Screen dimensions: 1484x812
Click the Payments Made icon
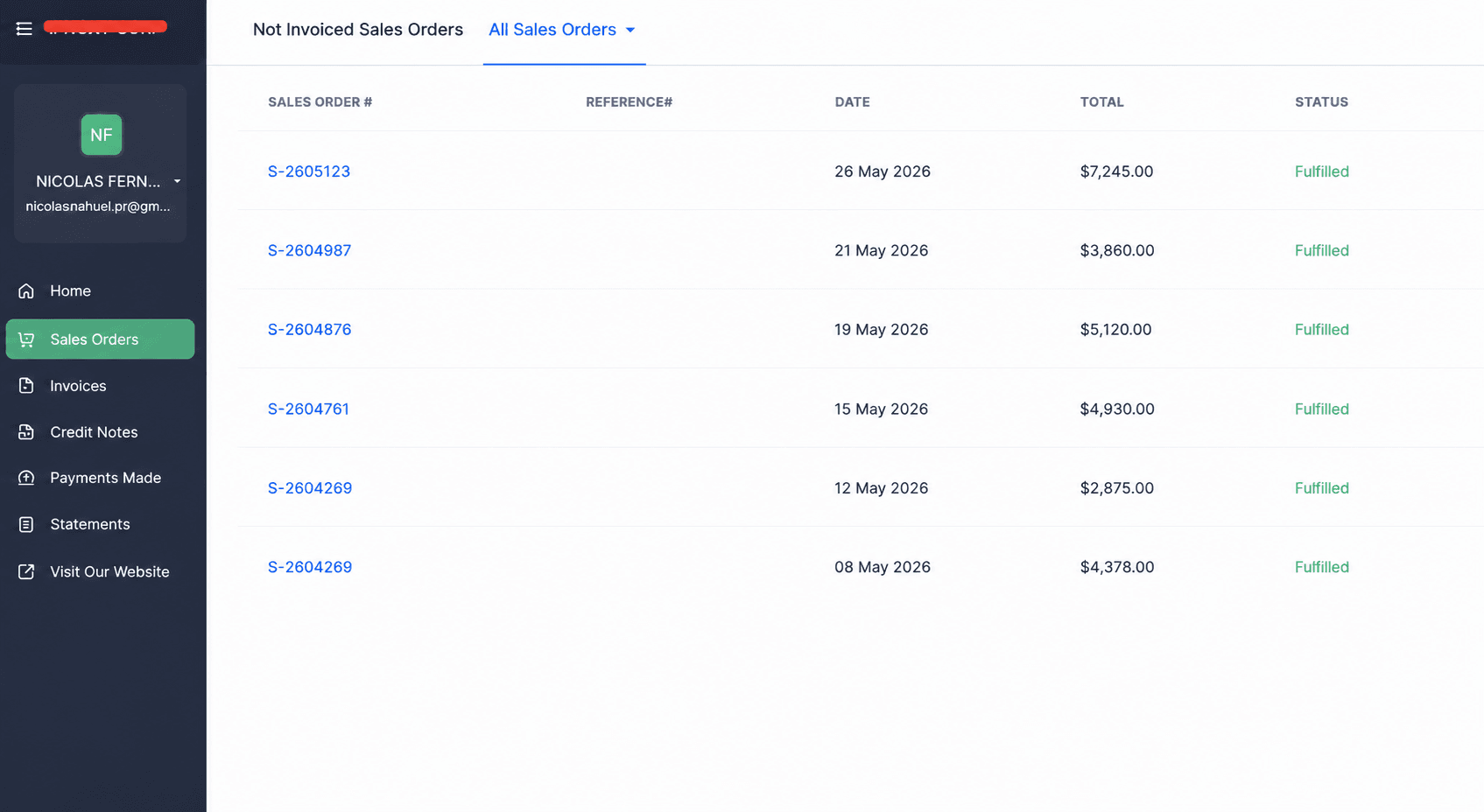coord(26,478)
